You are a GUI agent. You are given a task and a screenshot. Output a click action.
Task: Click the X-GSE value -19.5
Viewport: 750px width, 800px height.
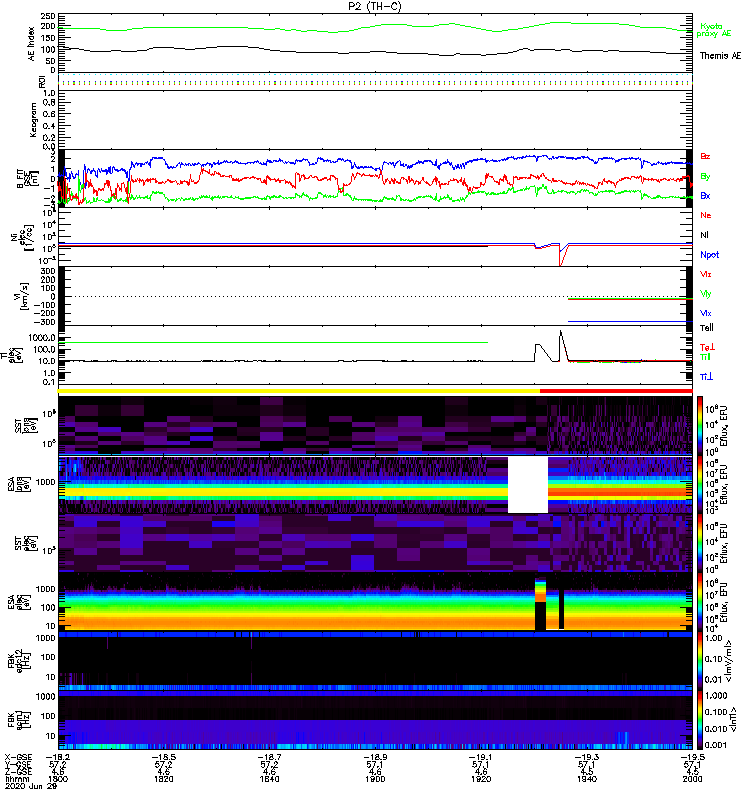692,757
